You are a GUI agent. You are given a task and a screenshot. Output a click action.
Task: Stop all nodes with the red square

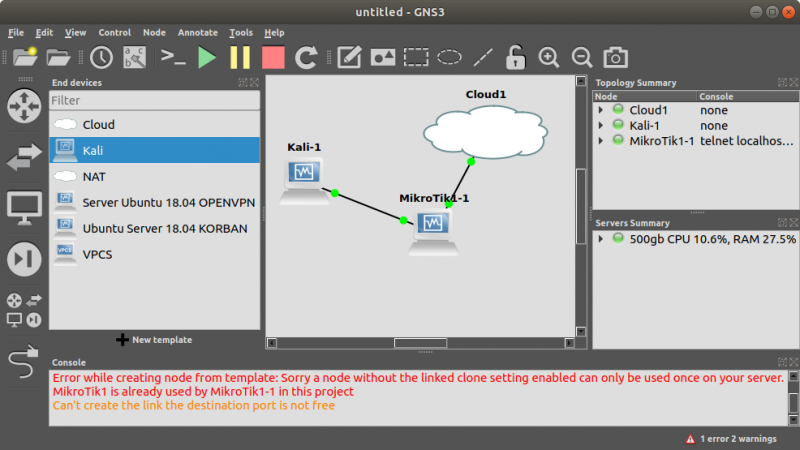coord(273,57)
